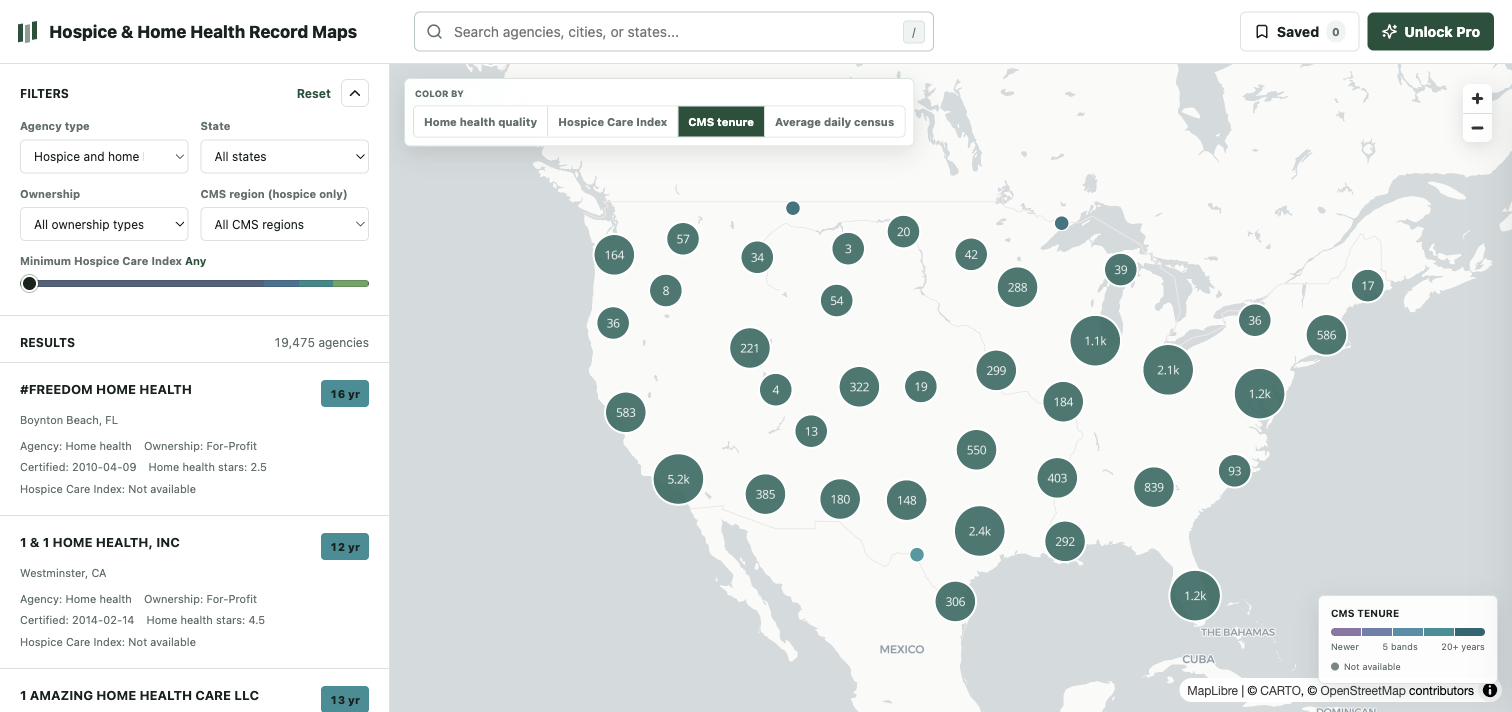Viewport: 1512px width, 712px height.
Task: Open the Ownership dropdown
Action: tap(104, 224)
